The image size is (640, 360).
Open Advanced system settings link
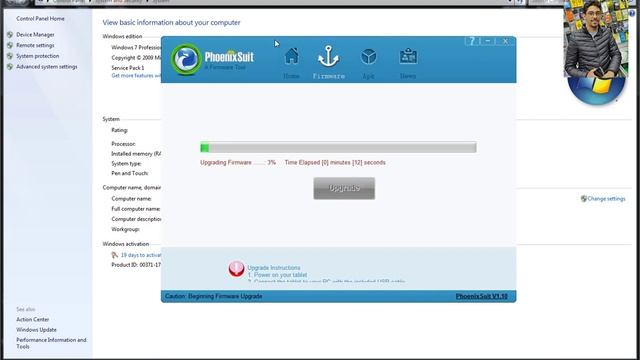47,67
